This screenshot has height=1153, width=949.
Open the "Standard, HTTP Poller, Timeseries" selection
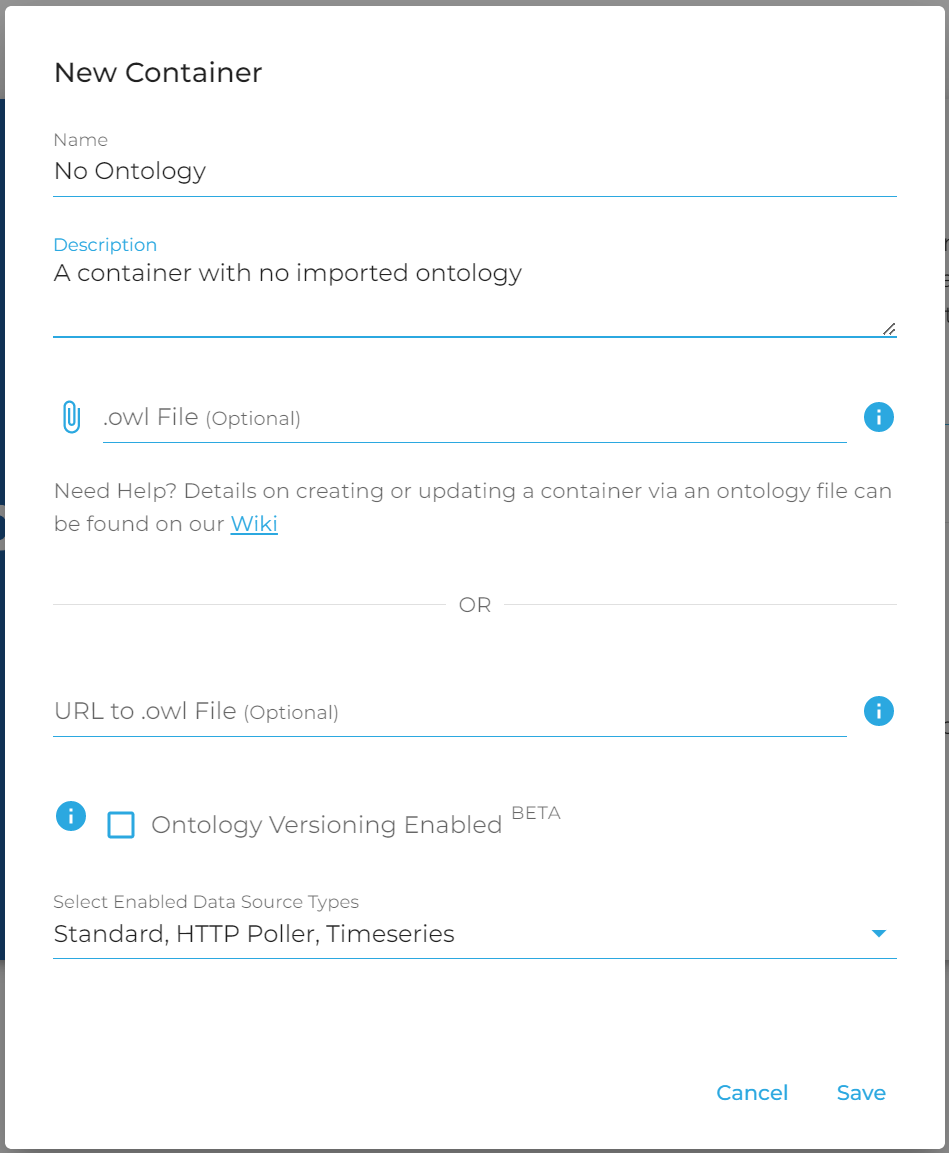click(254, 934)
